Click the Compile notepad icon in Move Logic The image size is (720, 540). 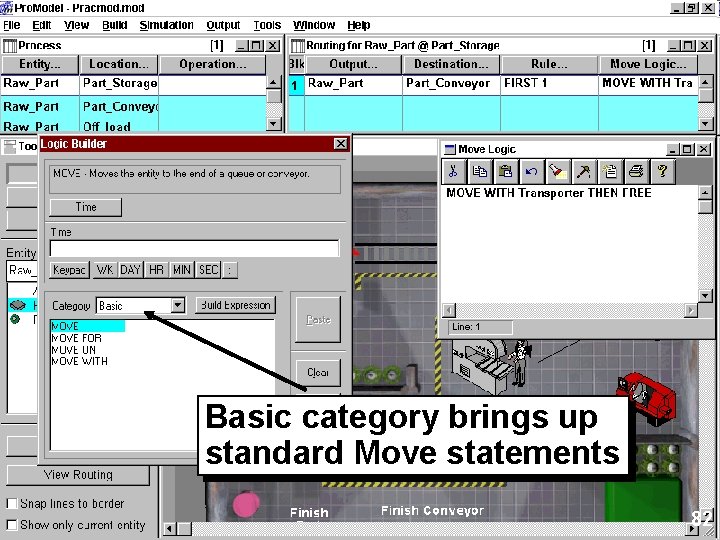click(610, 171)
